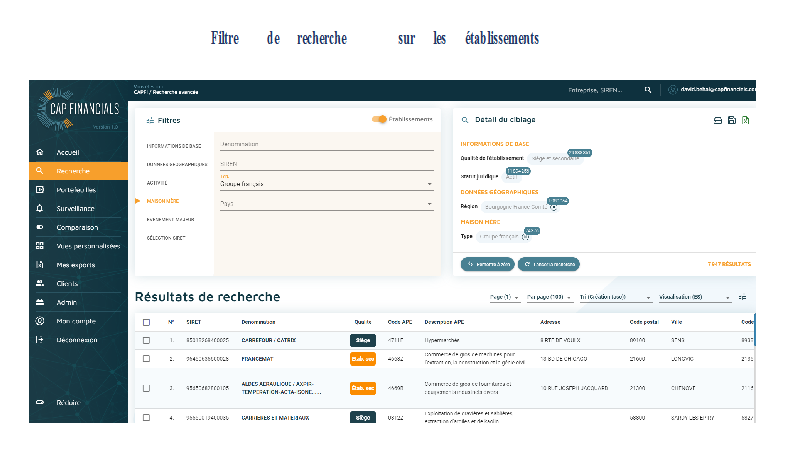This screenshot has height=450, width=800.
Task: Open Surveillance bell icon
Action: click(x=40, y=208)
